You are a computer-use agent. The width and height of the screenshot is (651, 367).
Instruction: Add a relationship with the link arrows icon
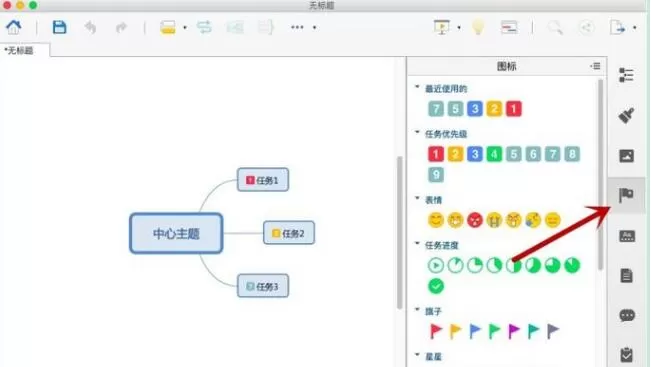(x=204, y=27)
